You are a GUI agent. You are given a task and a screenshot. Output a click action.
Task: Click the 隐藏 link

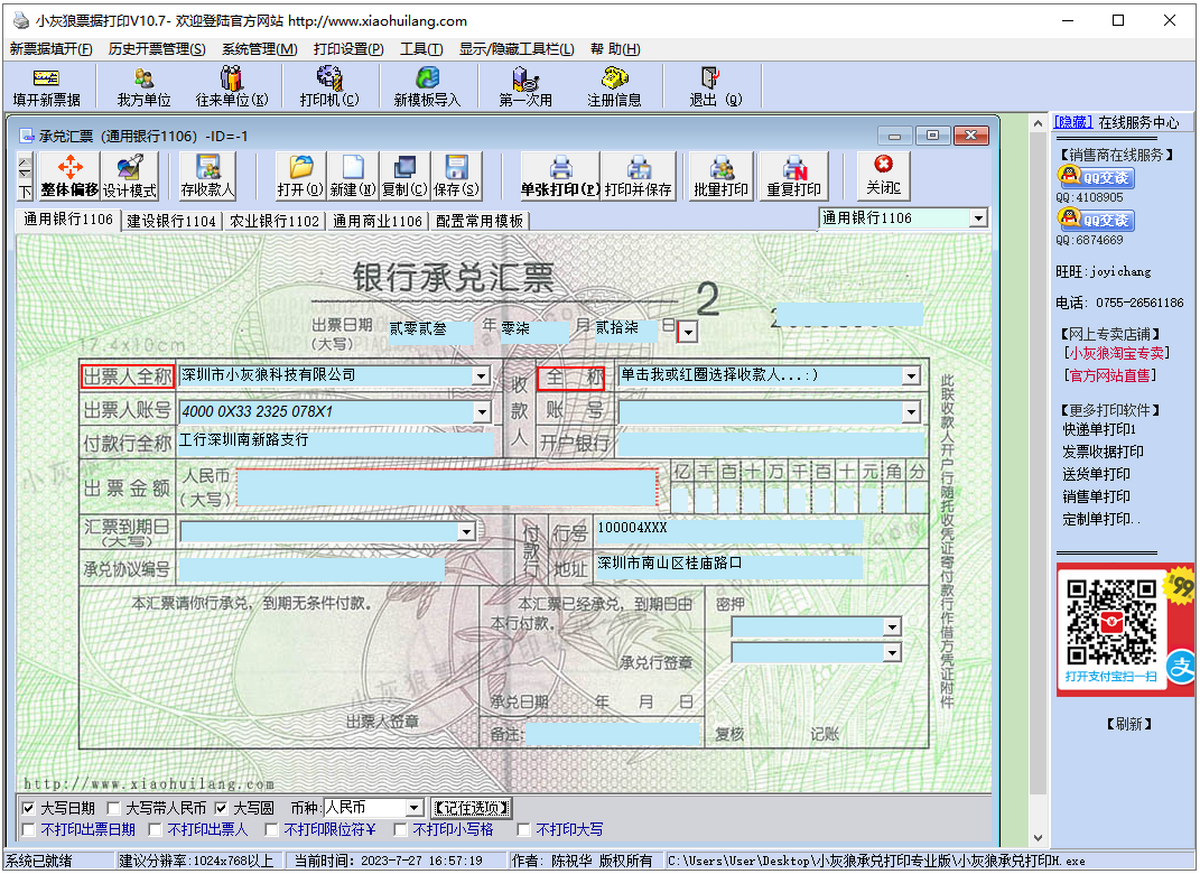(x=1073, y=122)
